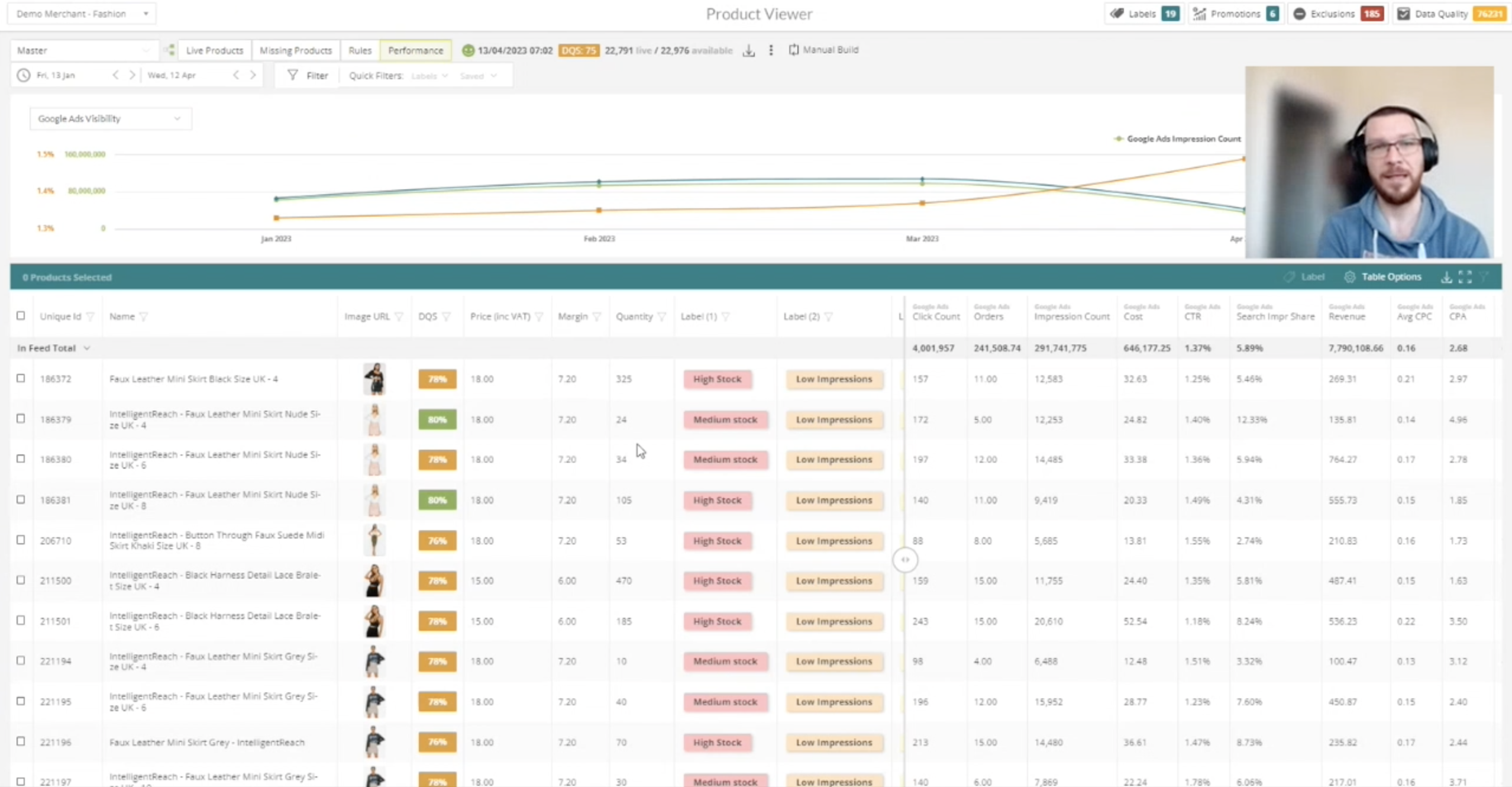Tick the checkbox for product 211500

pyautogui.click(x=21, y=580)
